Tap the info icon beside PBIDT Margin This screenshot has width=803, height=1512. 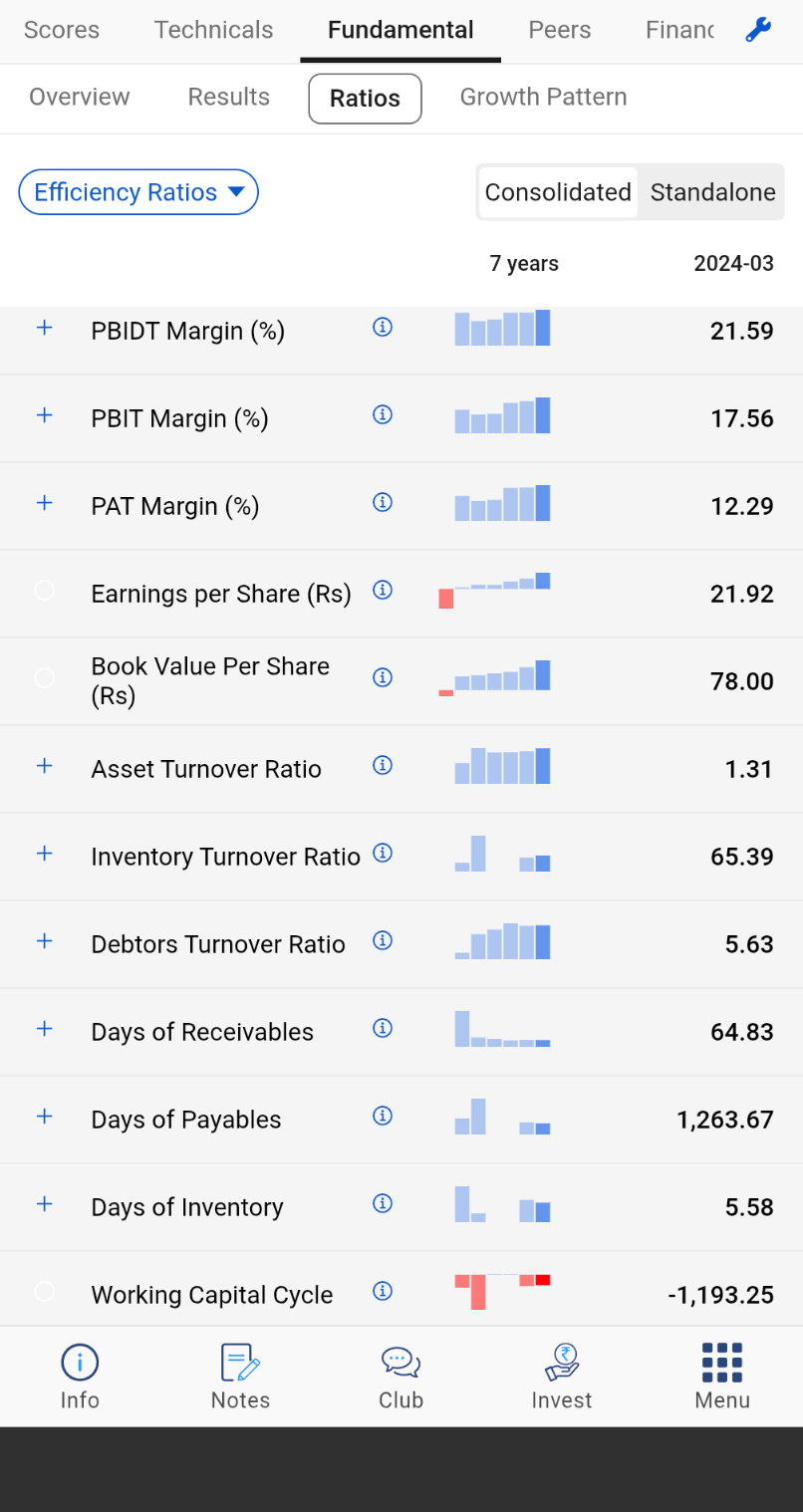click(x=383, y=328)
